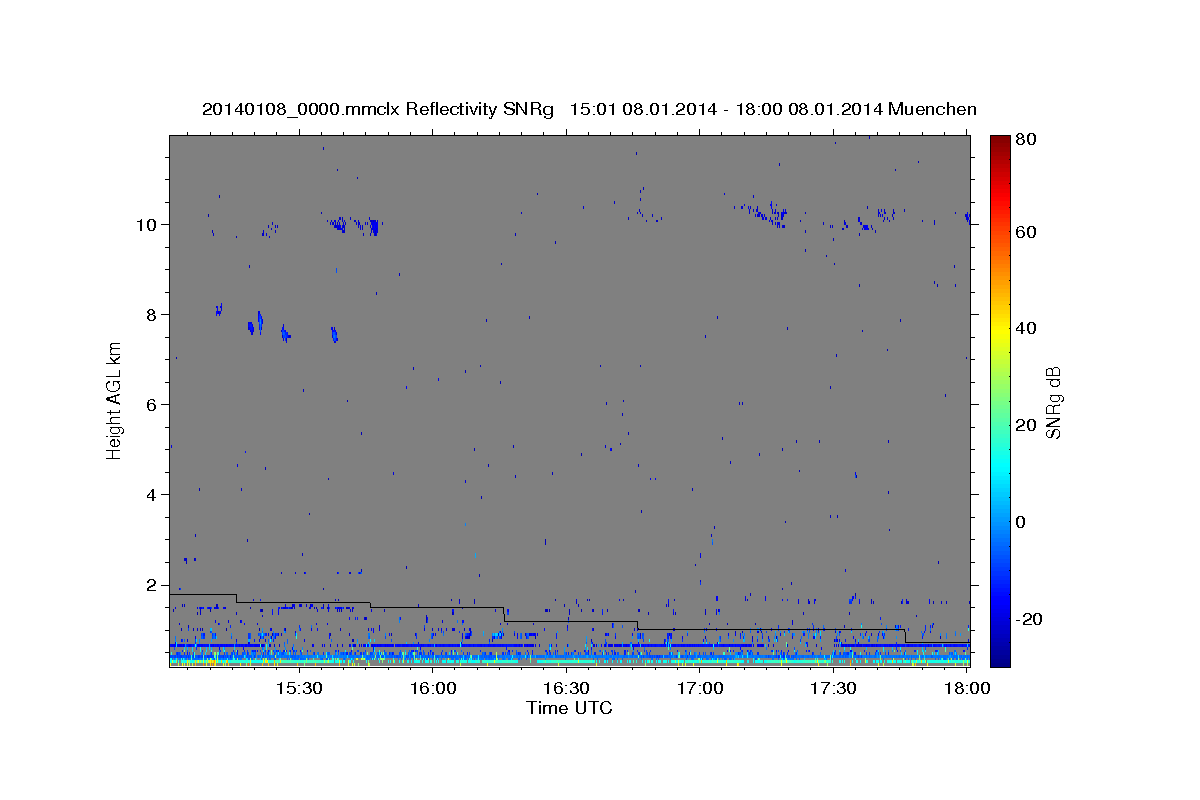Click the colorbar value '-20'
1200x800 pixels.
1027,619
